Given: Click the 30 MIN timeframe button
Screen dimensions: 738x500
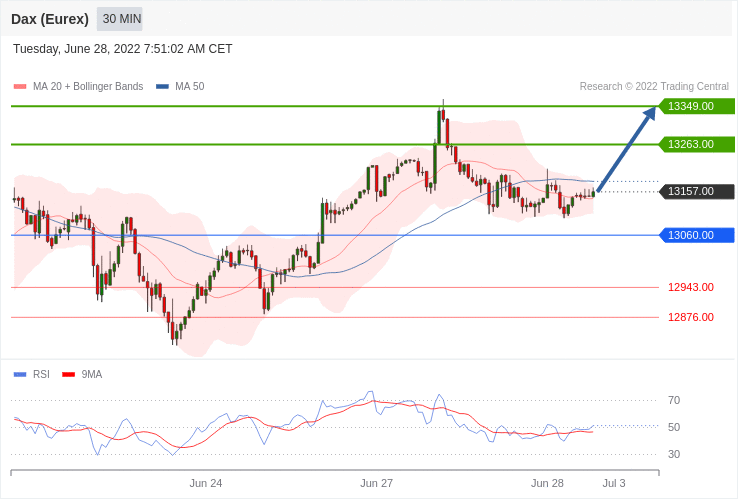Looking at the screenshot, I should tap(121, 19).
